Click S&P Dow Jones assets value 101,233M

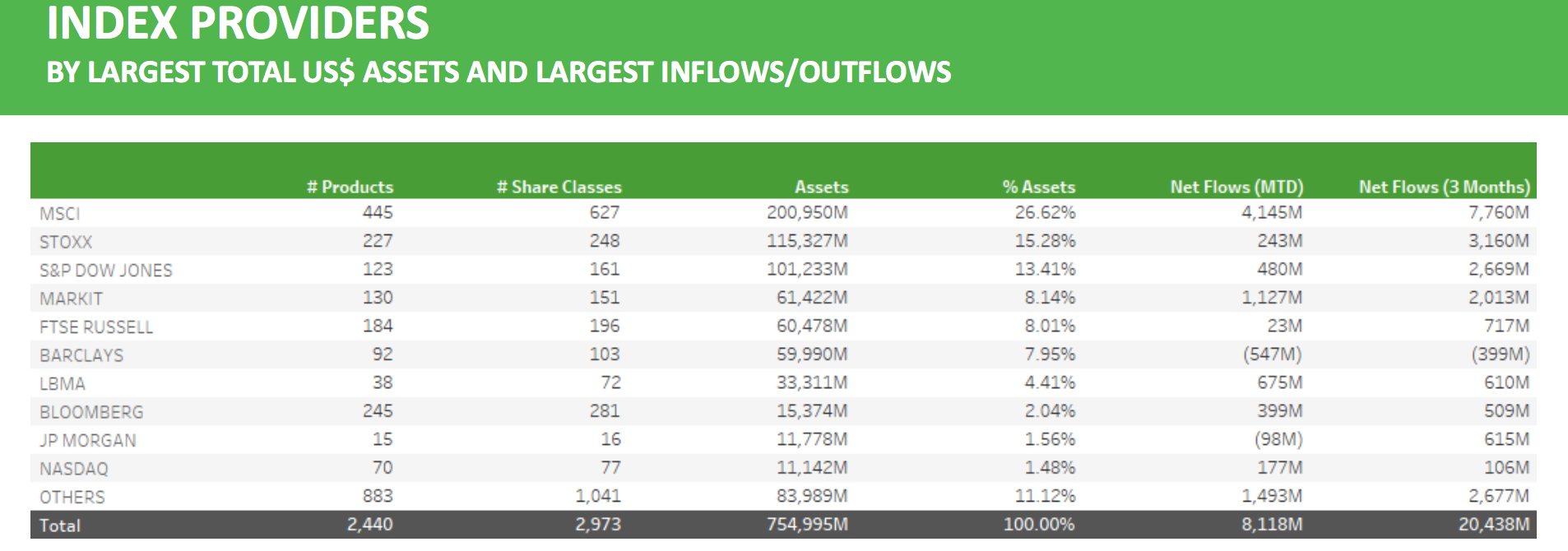click(808, 269)
